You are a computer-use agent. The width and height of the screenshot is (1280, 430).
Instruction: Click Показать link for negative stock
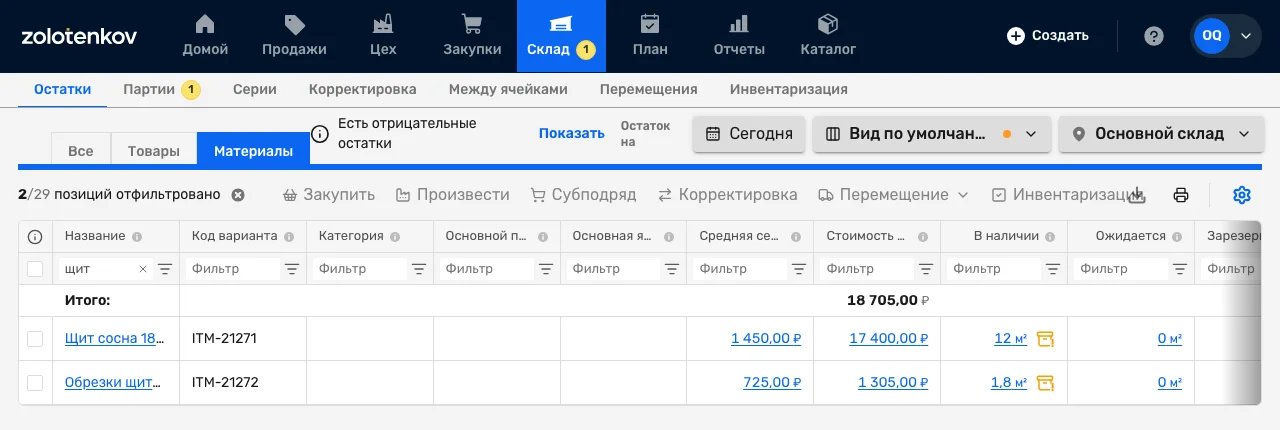(x=572, y=134)
